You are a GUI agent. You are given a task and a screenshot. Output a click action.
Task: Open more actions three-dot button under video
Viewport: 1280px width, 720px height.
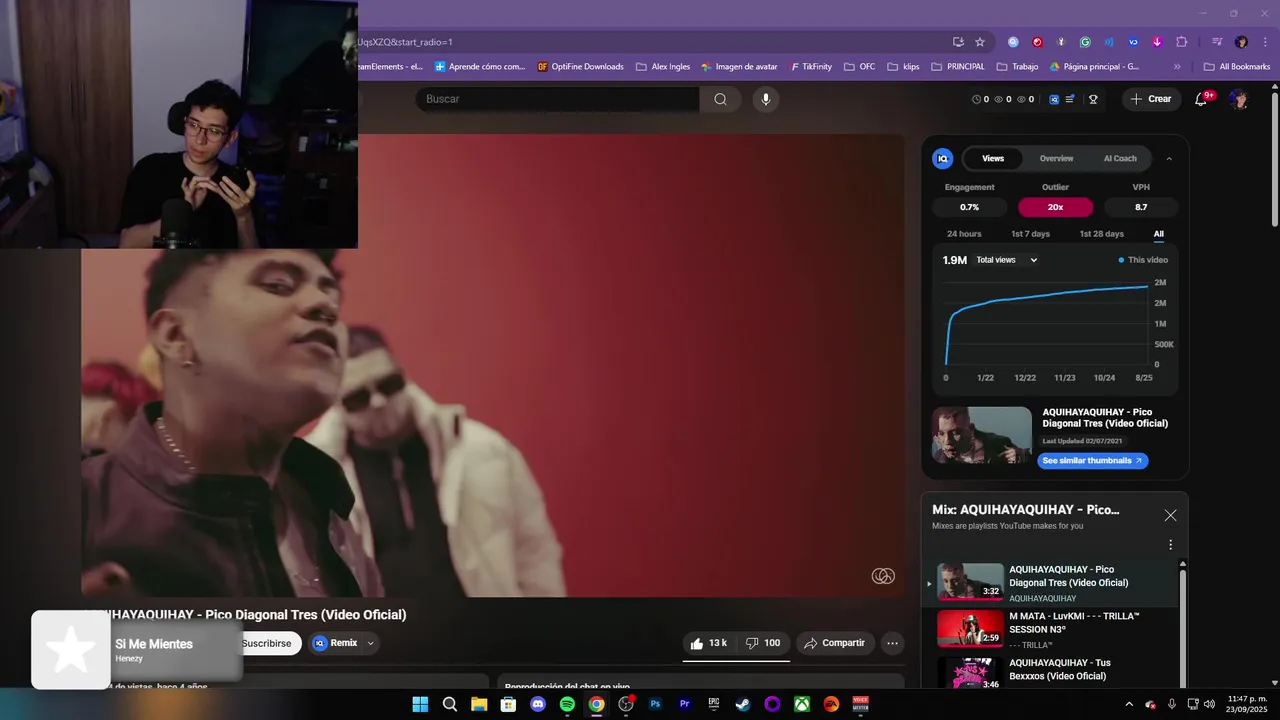pos(892,643)
